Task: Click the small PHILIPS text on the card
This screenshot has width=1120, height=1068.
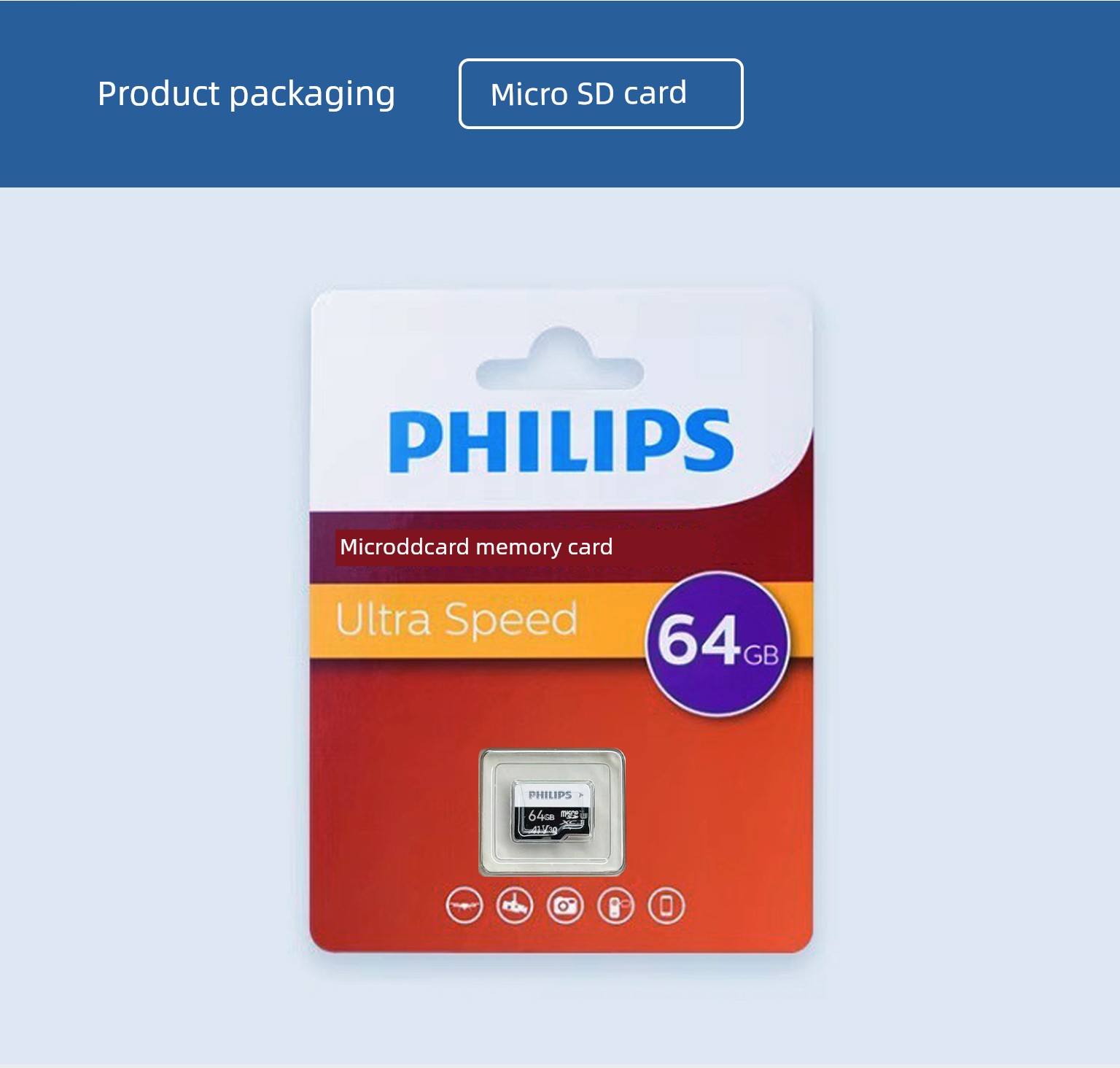Action: point(550,795)
